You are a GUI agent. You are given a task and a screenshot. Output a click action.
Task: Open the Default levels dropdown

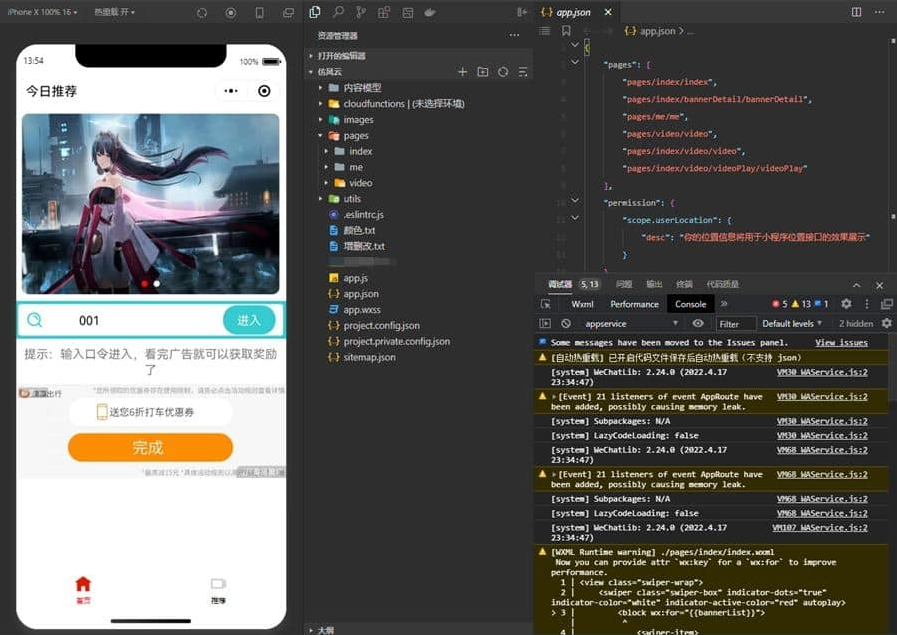click(792, 324)
